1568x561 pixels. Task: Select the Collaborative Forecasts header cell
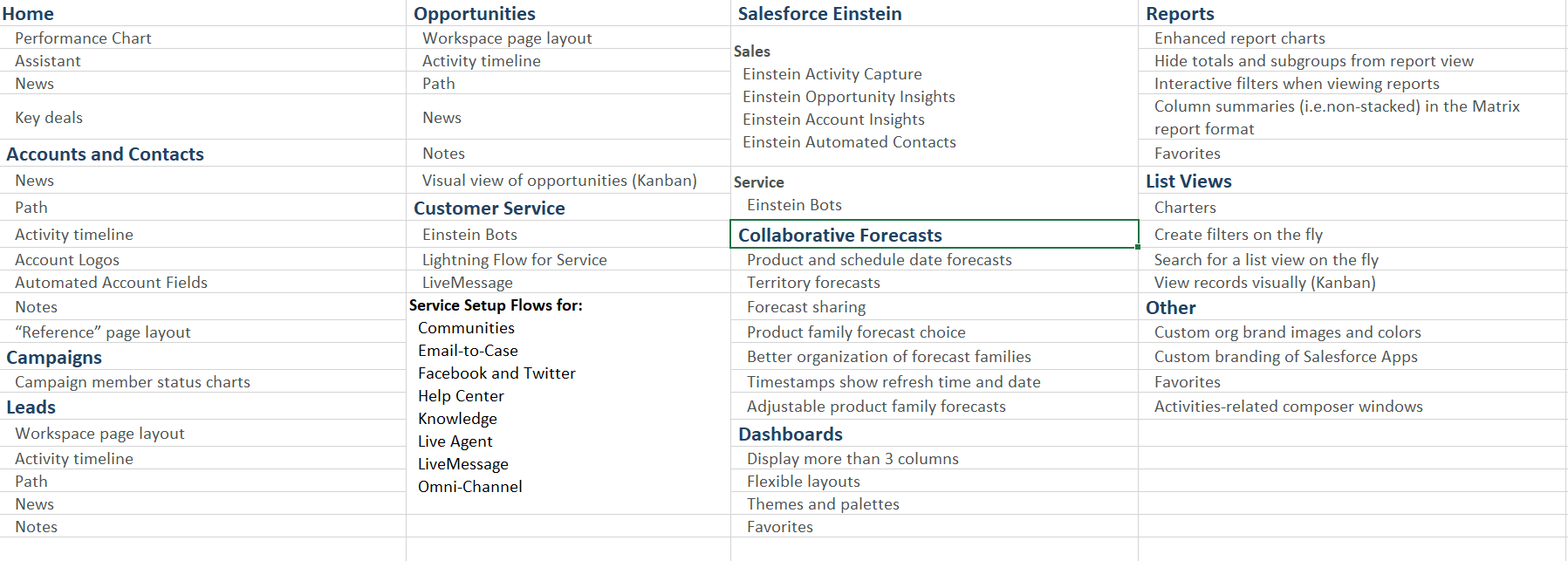(x=934, y=235)
